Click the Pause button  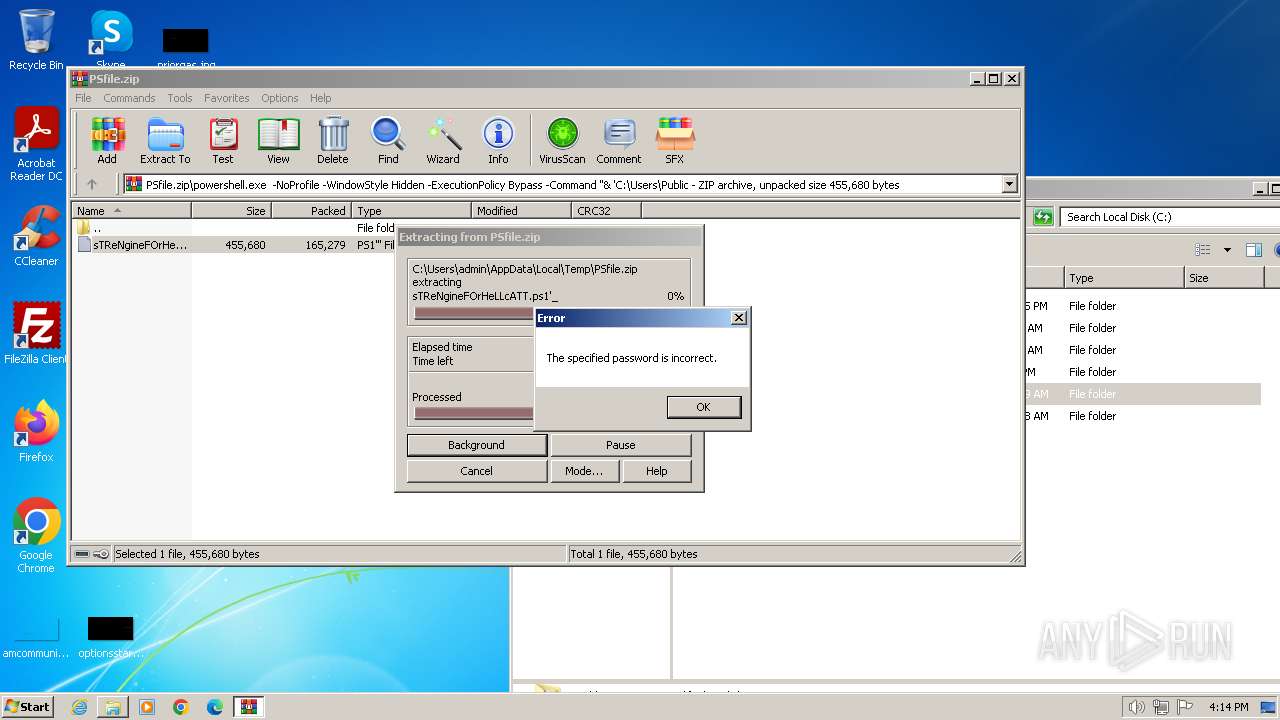point(620,445)
